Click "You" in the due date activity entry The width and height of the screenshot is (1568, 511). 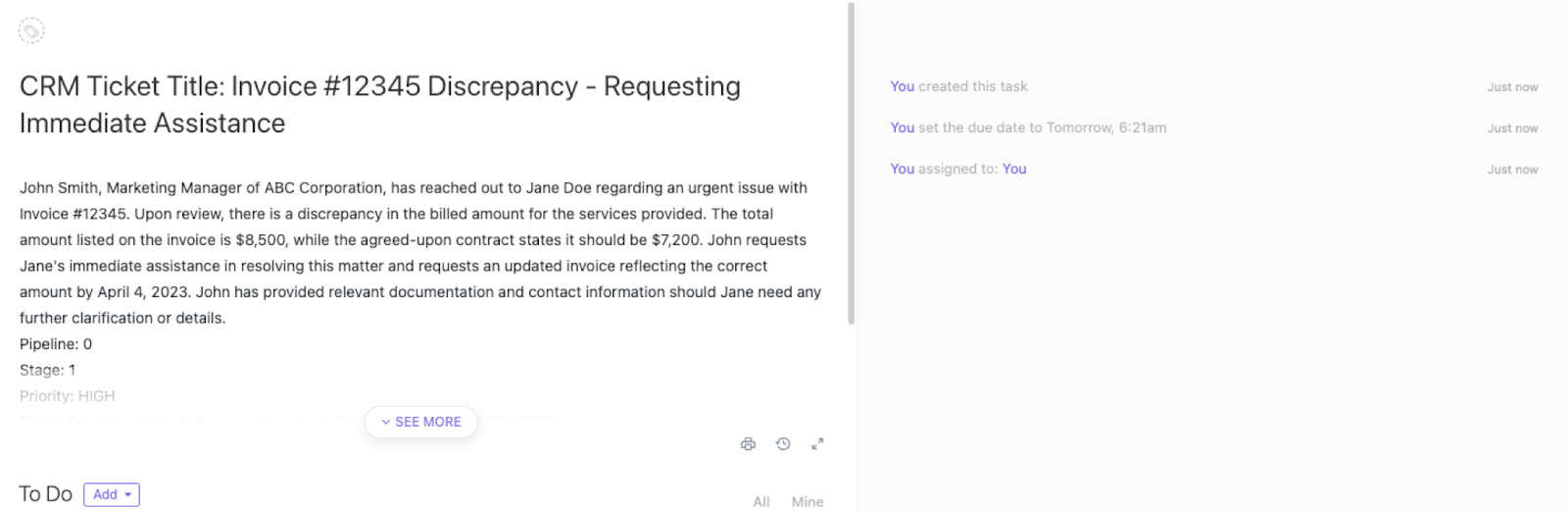pos(902,128)
